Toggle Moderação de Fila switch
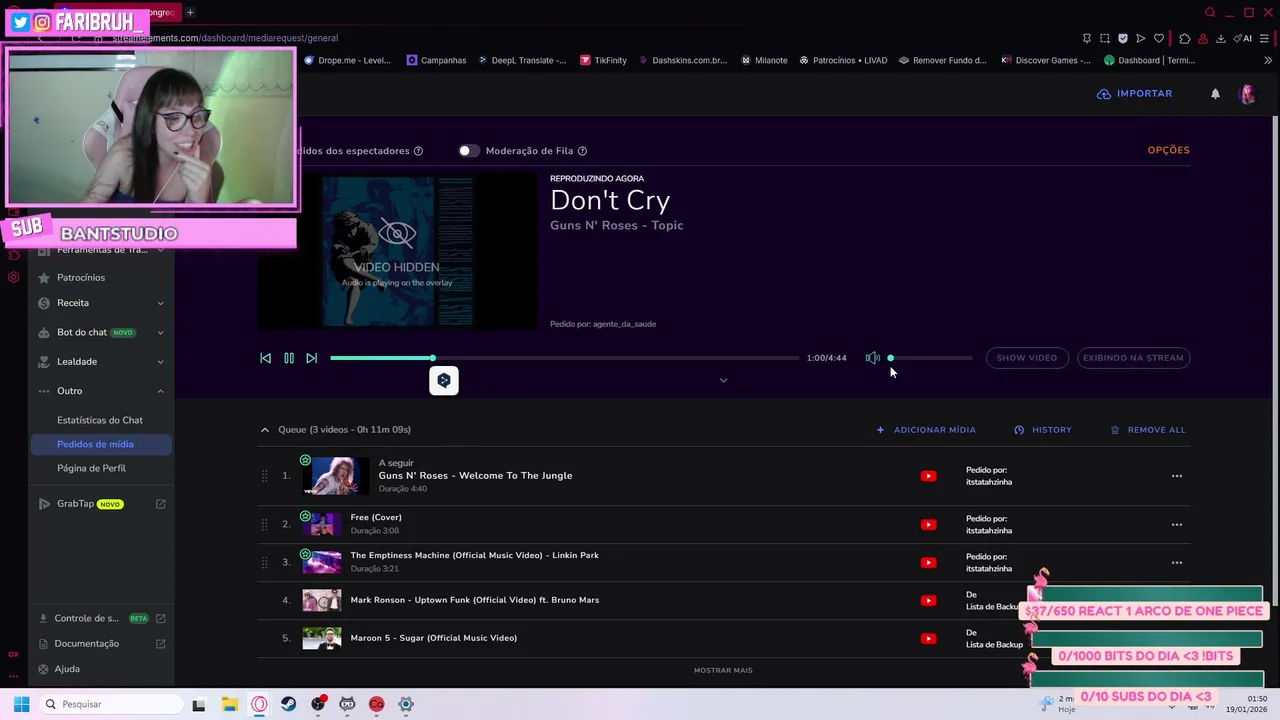This screenshot has width=1280, height=720. point(468,151)
